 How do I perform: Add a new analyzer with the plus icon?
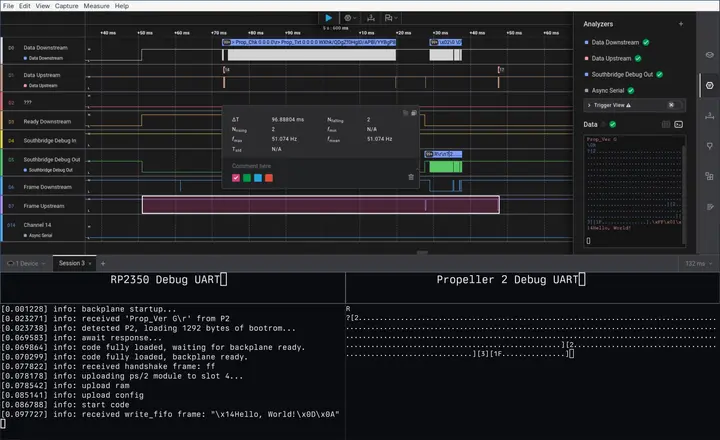(681, 23)
